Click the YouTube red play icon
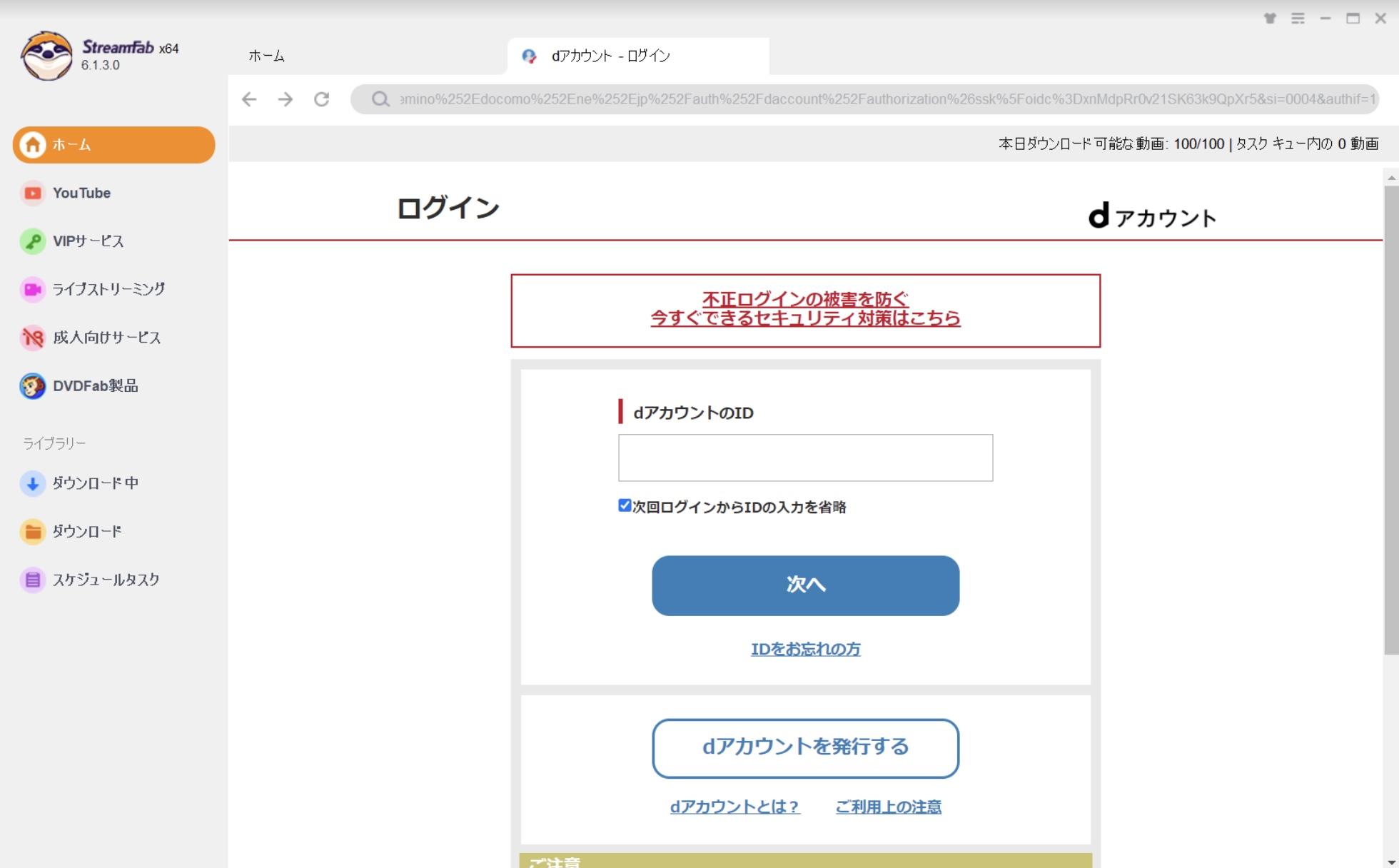Viewport: 1399px width, 868px height. [32, 193]
